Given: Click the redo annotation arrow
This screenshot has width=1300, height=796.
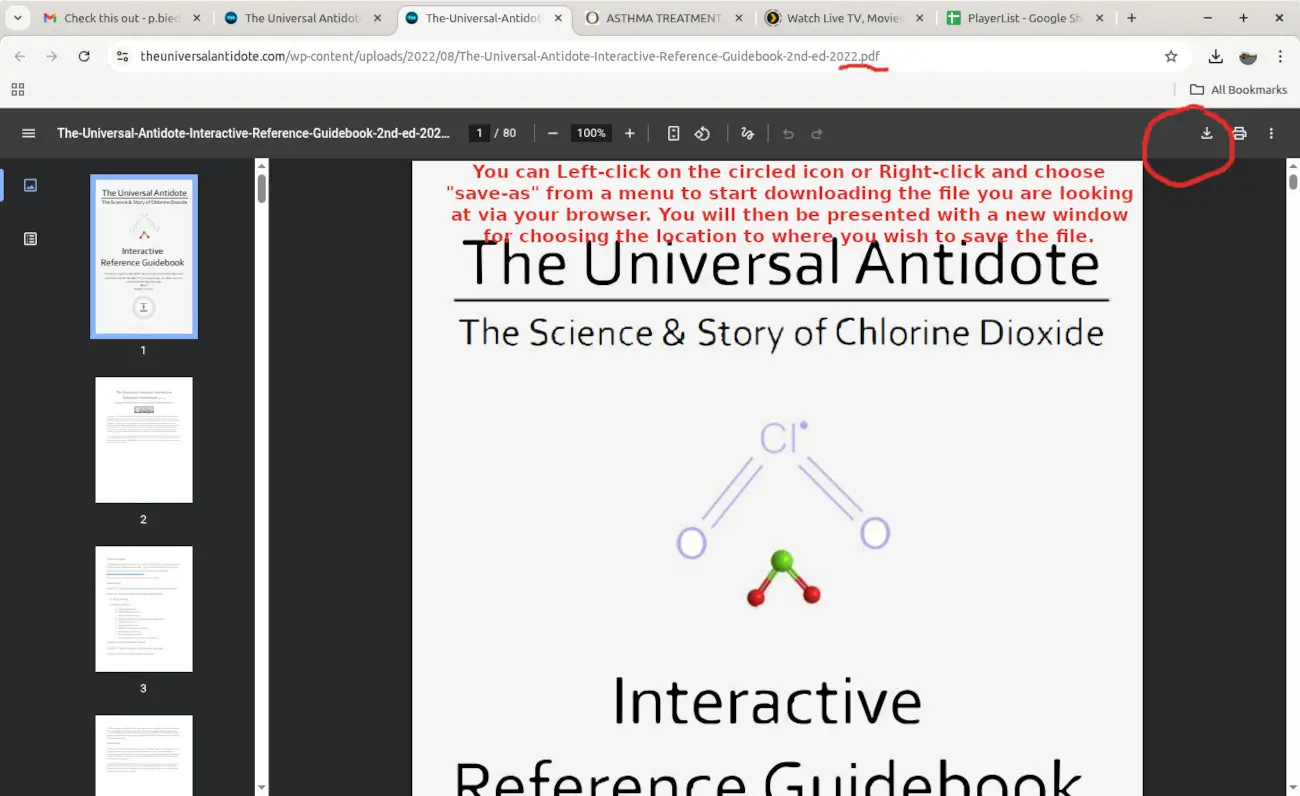Looking at the screenshot, I should tap(816, 133).
